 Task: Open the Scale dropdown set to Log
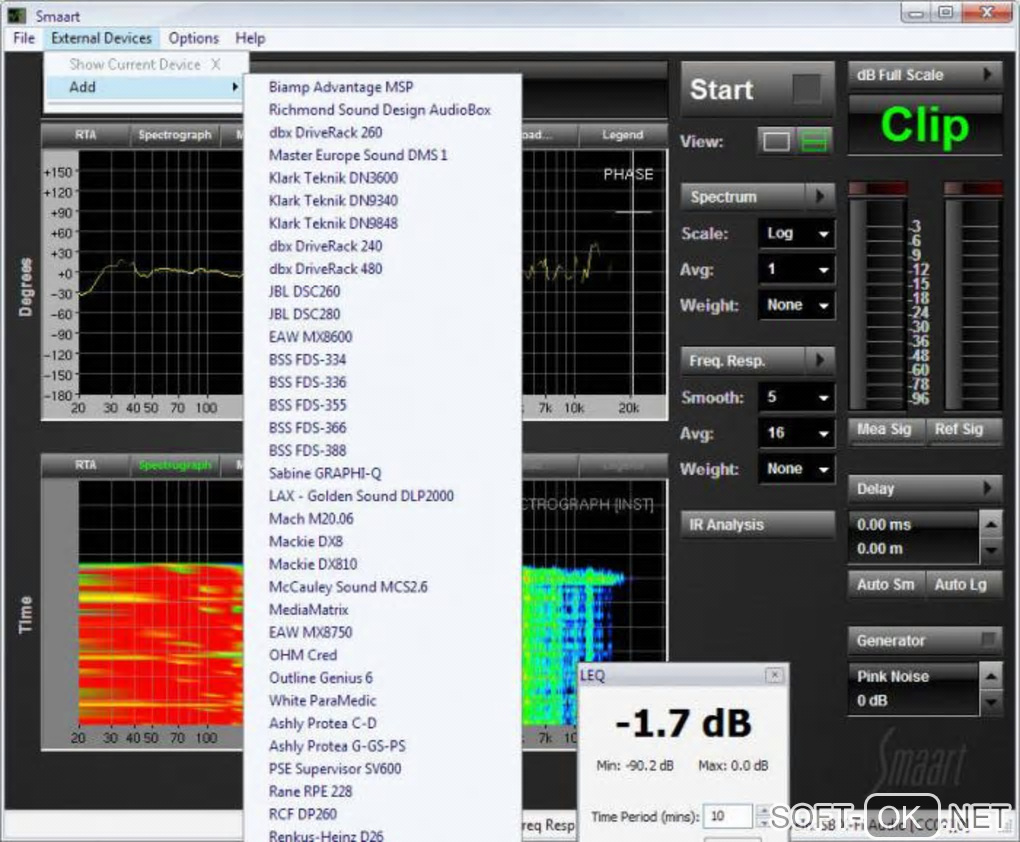[x=796, y=234]
